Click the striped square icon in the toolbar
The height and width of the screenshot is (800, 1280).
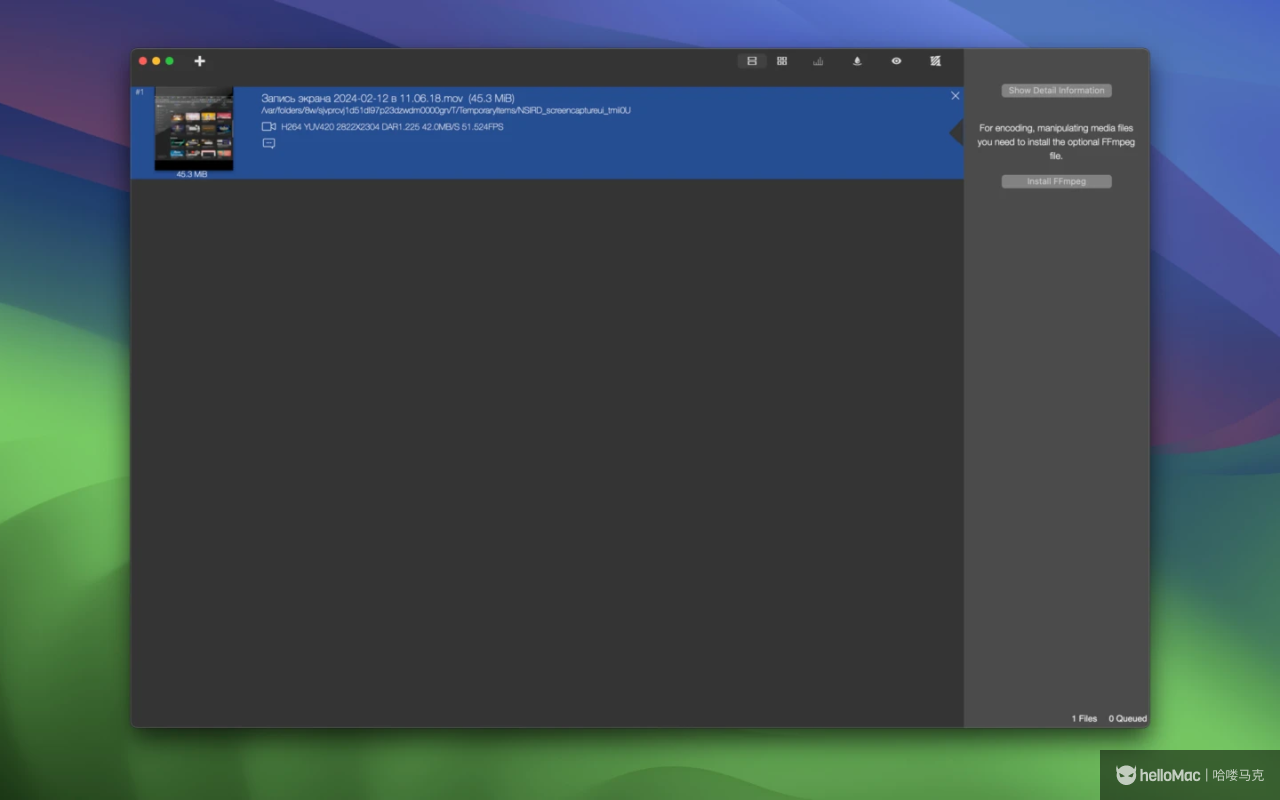point(935,61)
